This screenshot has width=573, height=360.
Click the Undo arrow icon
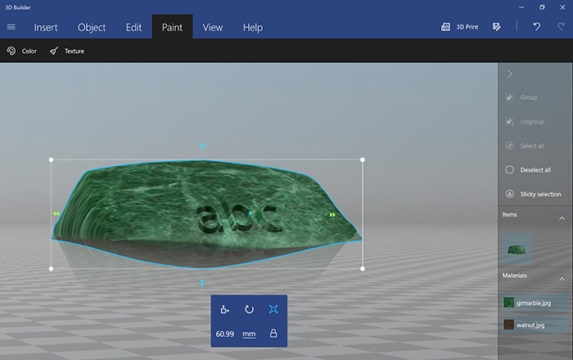[x=536, y=27]
